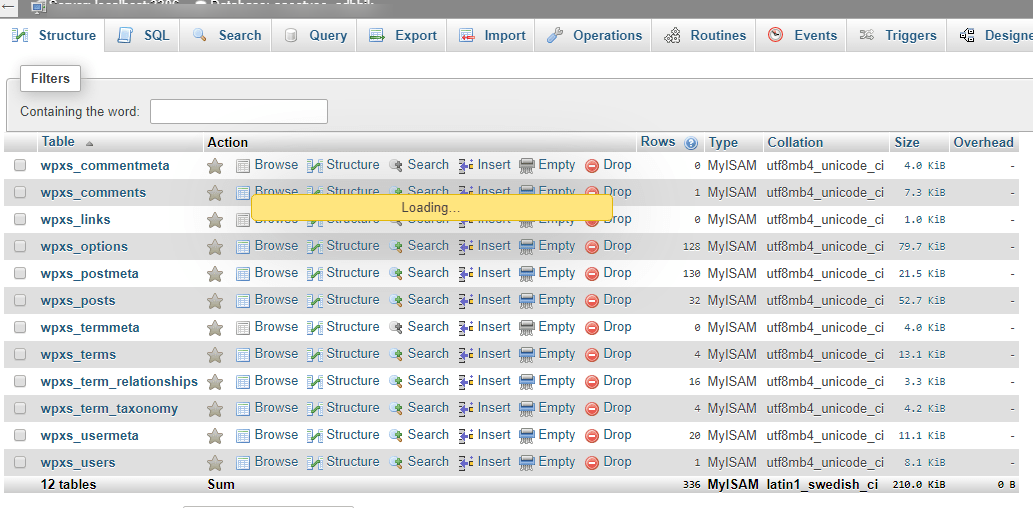Click Search icon for wpxs_terms

tap(396, 354)
